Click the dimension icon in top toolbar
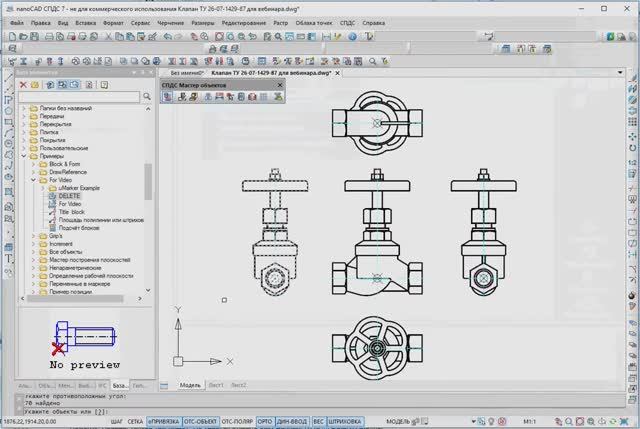The image size is (640, 429). coord(326,37)
